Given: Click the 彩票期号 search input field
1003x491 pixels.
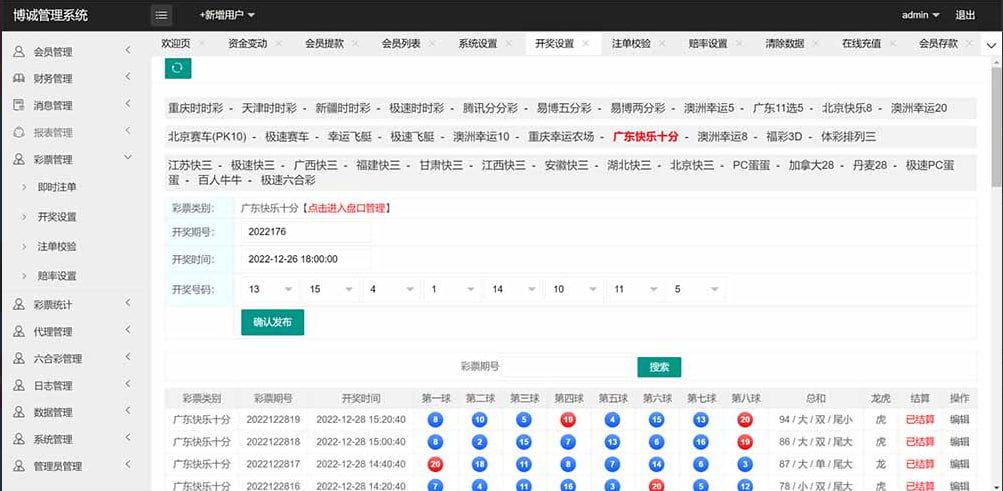Looking at the screenshot, I should [x=565, y=367].
